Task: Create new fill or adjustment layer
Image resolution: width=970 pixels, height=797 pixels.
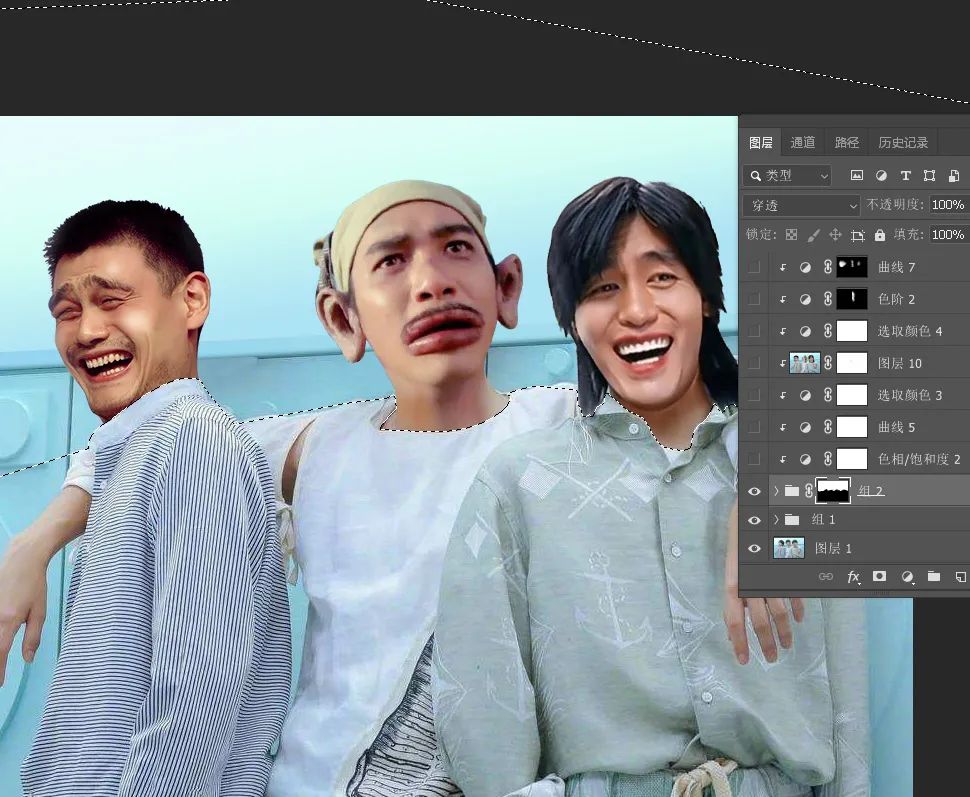Action: [907, 577]
